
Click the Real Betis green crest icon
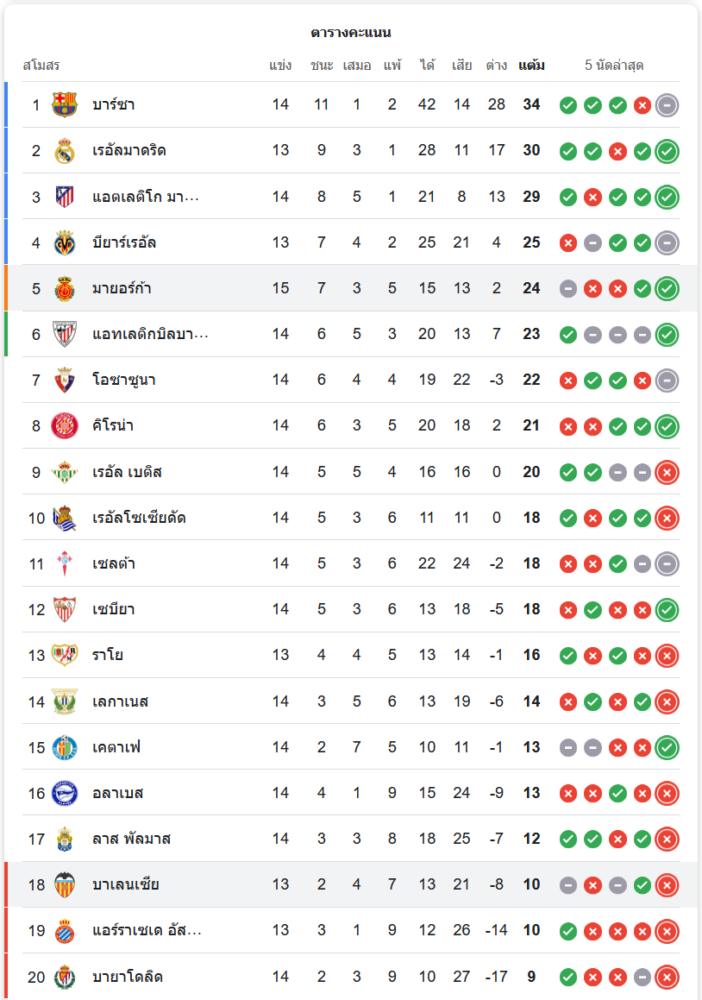[65, 472]
